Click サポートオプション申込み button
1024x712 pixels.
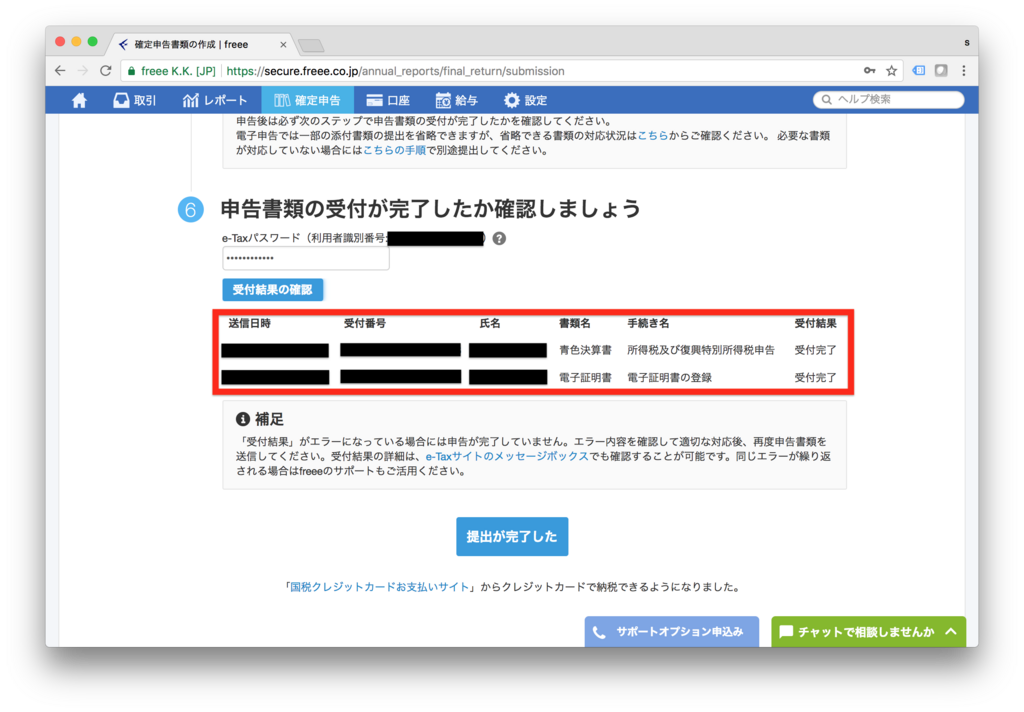tap(671, 632)
